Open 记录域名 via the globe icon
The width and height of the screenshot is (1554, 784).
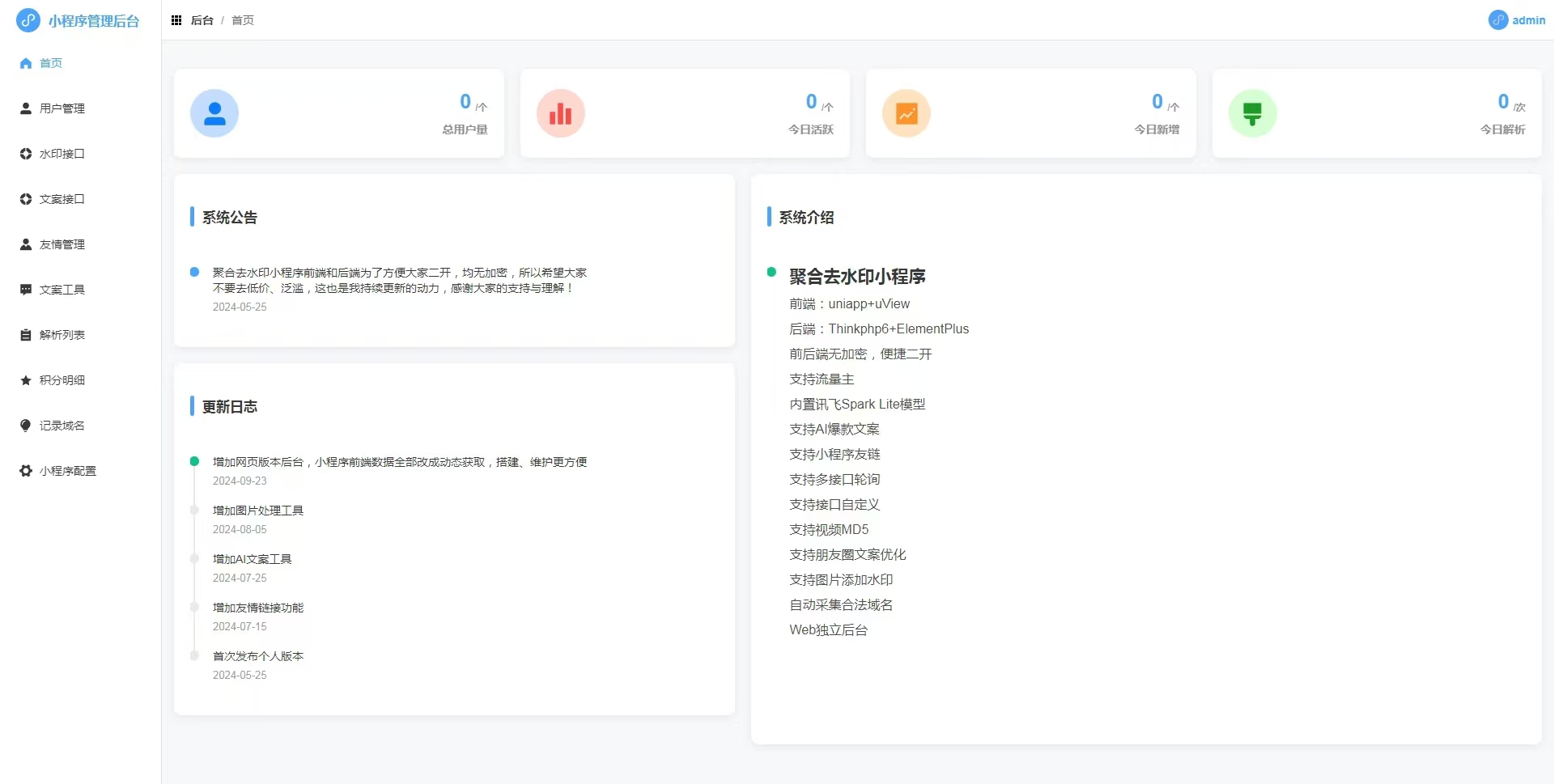coord(25,425)
